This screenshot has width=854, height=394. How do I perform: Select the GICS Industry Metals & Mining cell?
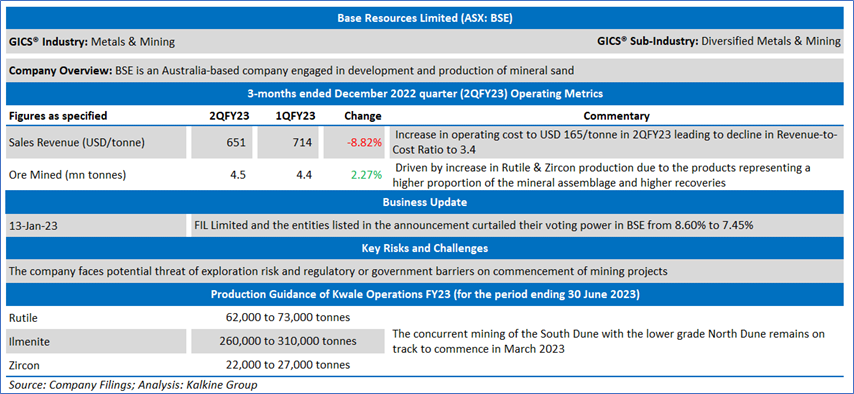[x=93, y=41]
